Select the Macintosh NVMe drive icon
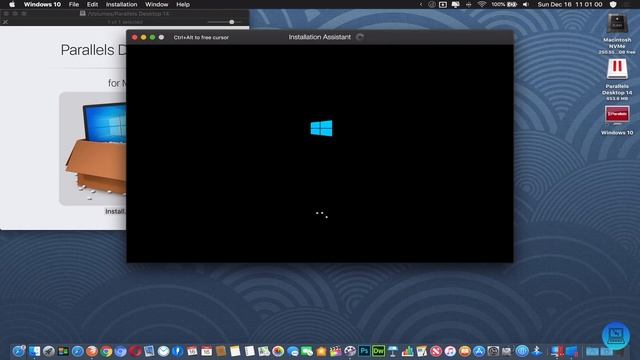This screenshot has height=360, width=640. pyautogui.click(x=617, y=24)
